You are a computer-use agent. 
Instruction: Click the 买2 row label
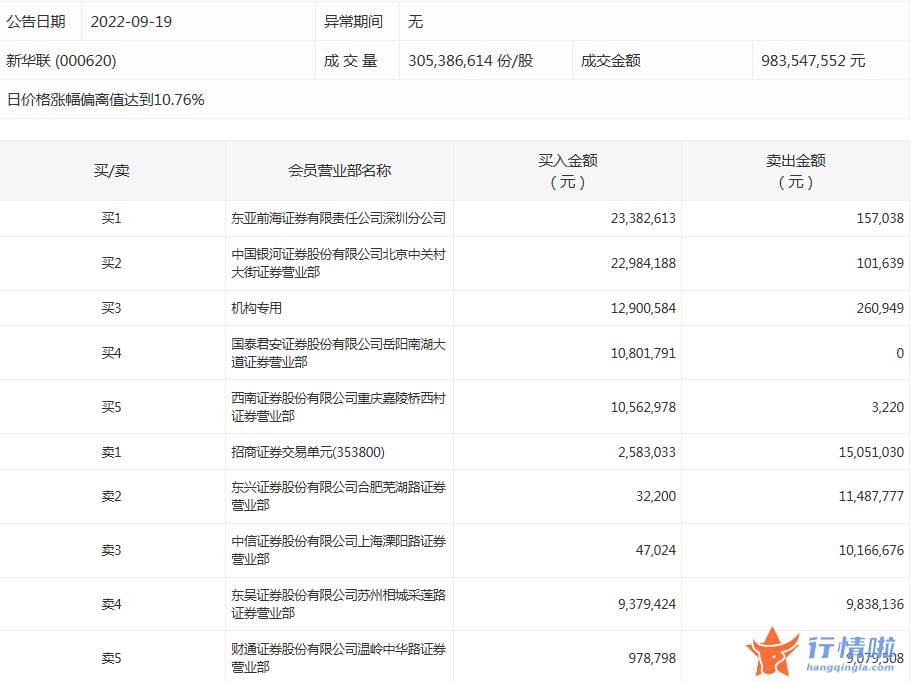[112, 263]
